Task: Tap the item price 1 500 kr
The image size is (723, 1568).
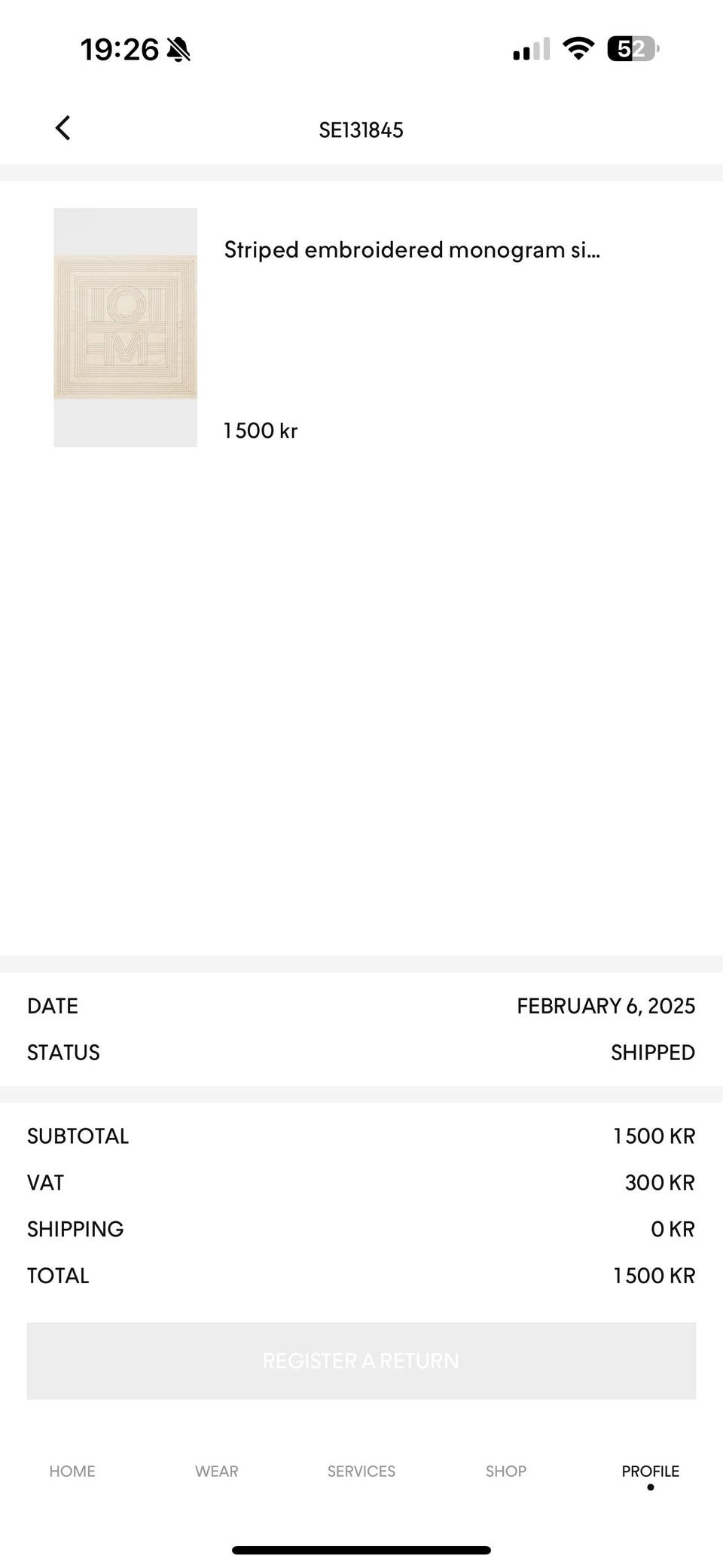Action: [261, 431]
